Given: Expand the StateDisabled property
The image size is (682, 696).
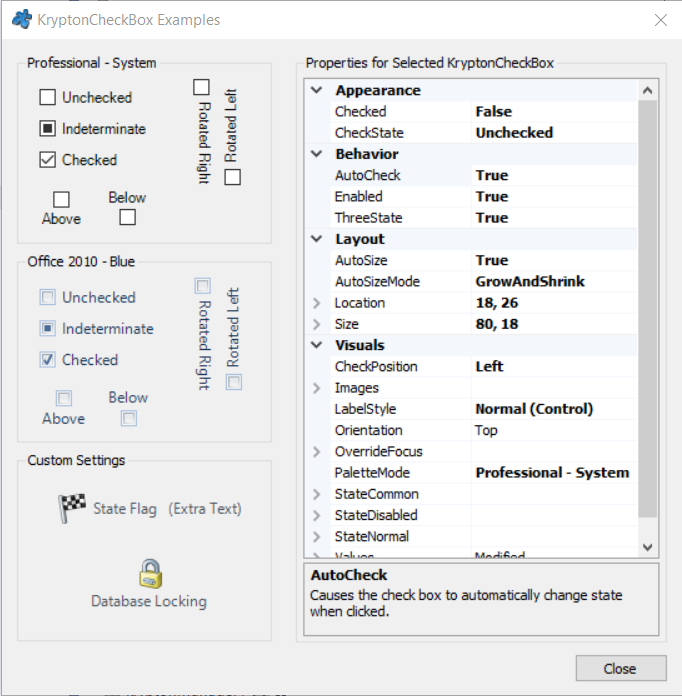Looking at the screenshot, I should (x=317, y=515).
